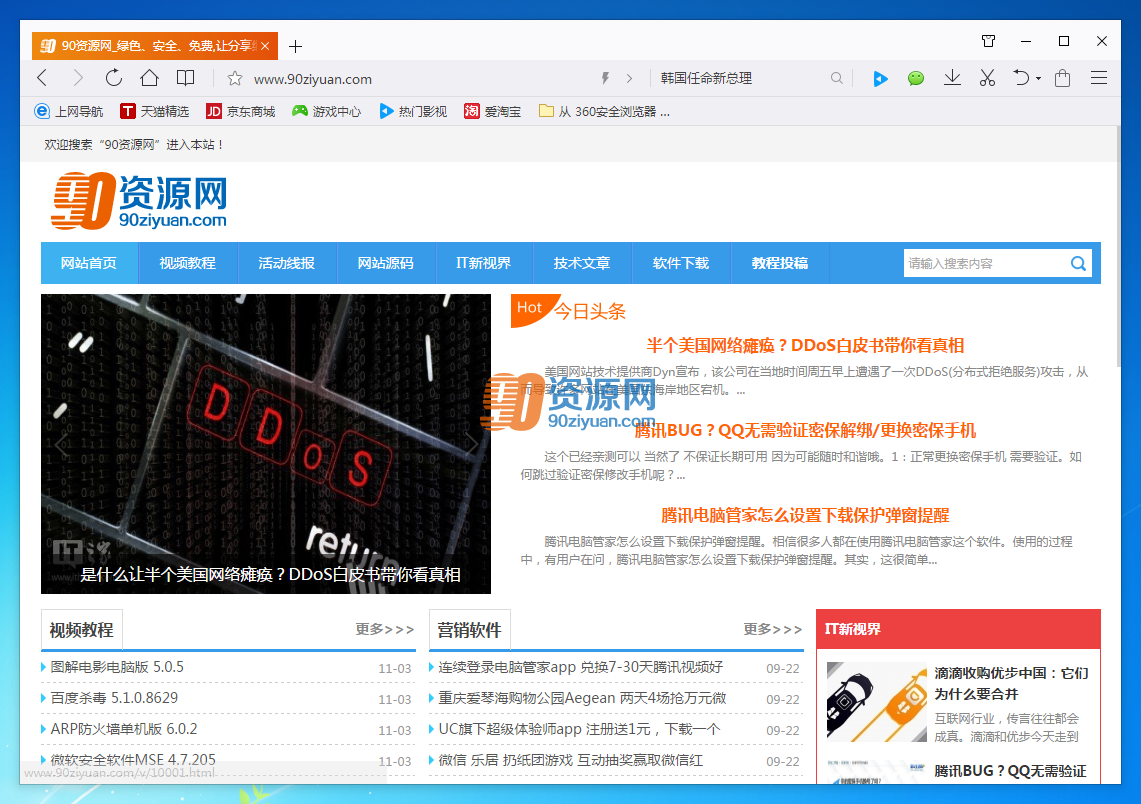Open the browser hamburger main menu
This screenshot has width=1141, height=804.
[1099, 78]
